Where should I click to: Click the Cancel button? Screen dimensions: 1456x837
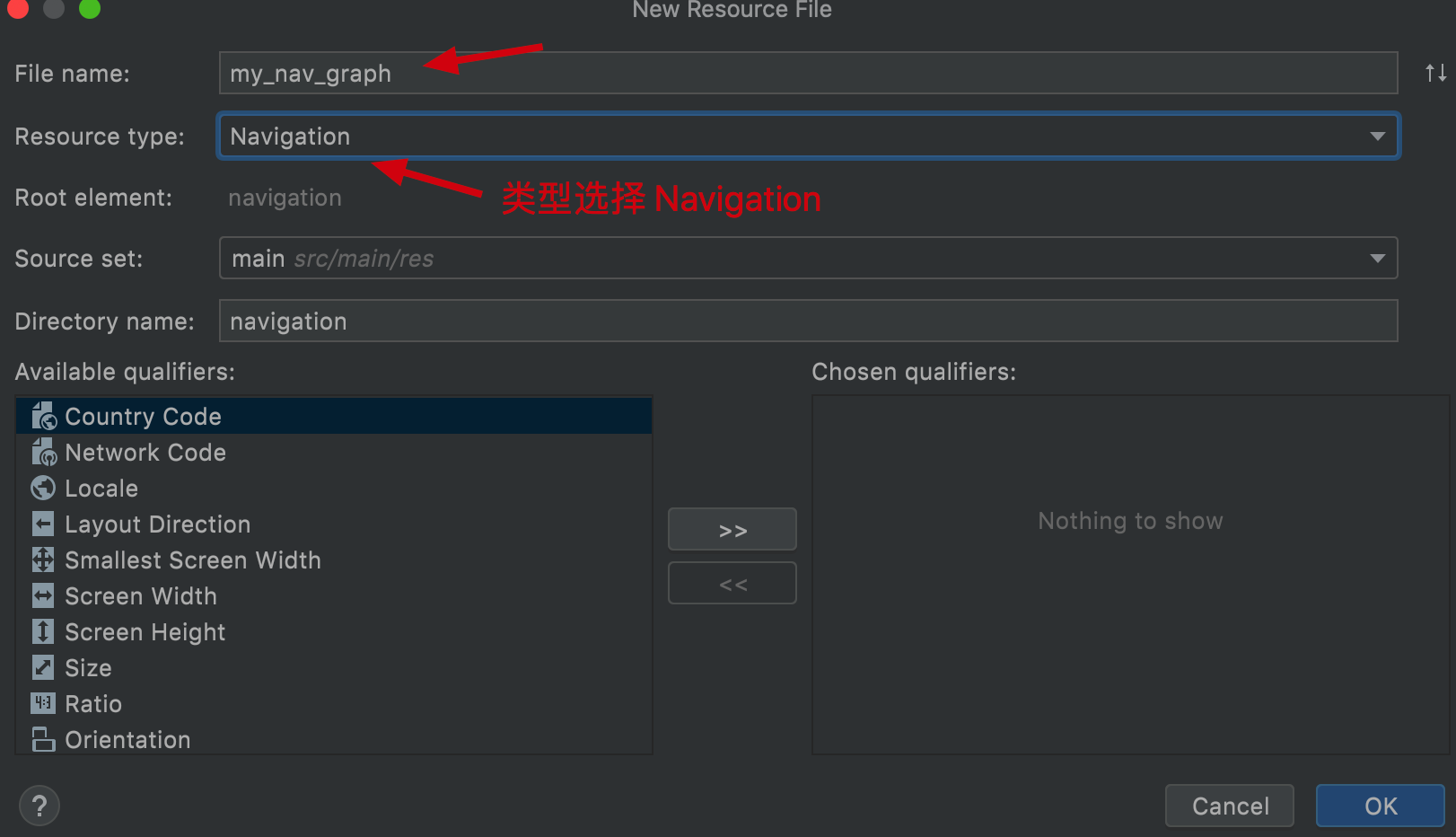point(1229,806)
